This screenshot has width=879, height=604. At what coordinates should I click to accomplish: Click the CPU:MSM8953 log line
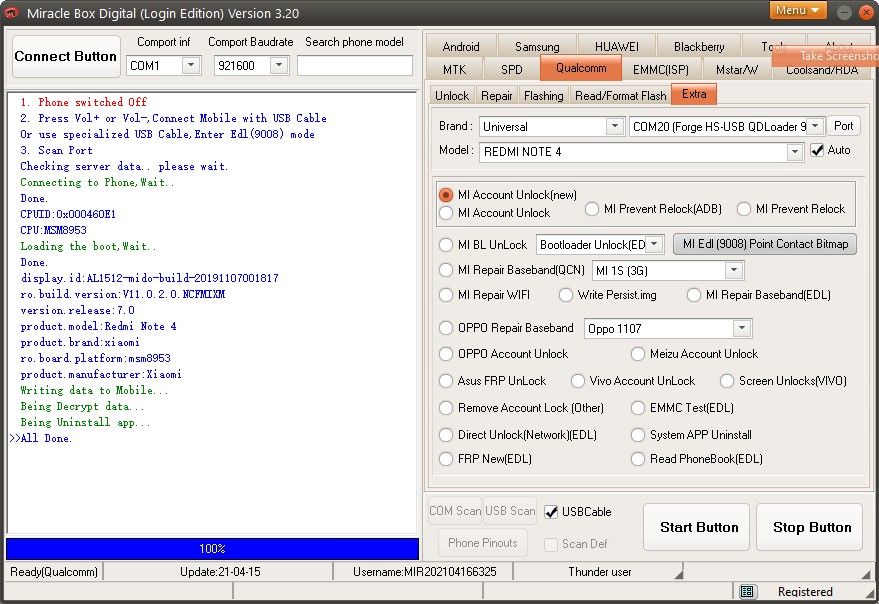click(53, 230)
